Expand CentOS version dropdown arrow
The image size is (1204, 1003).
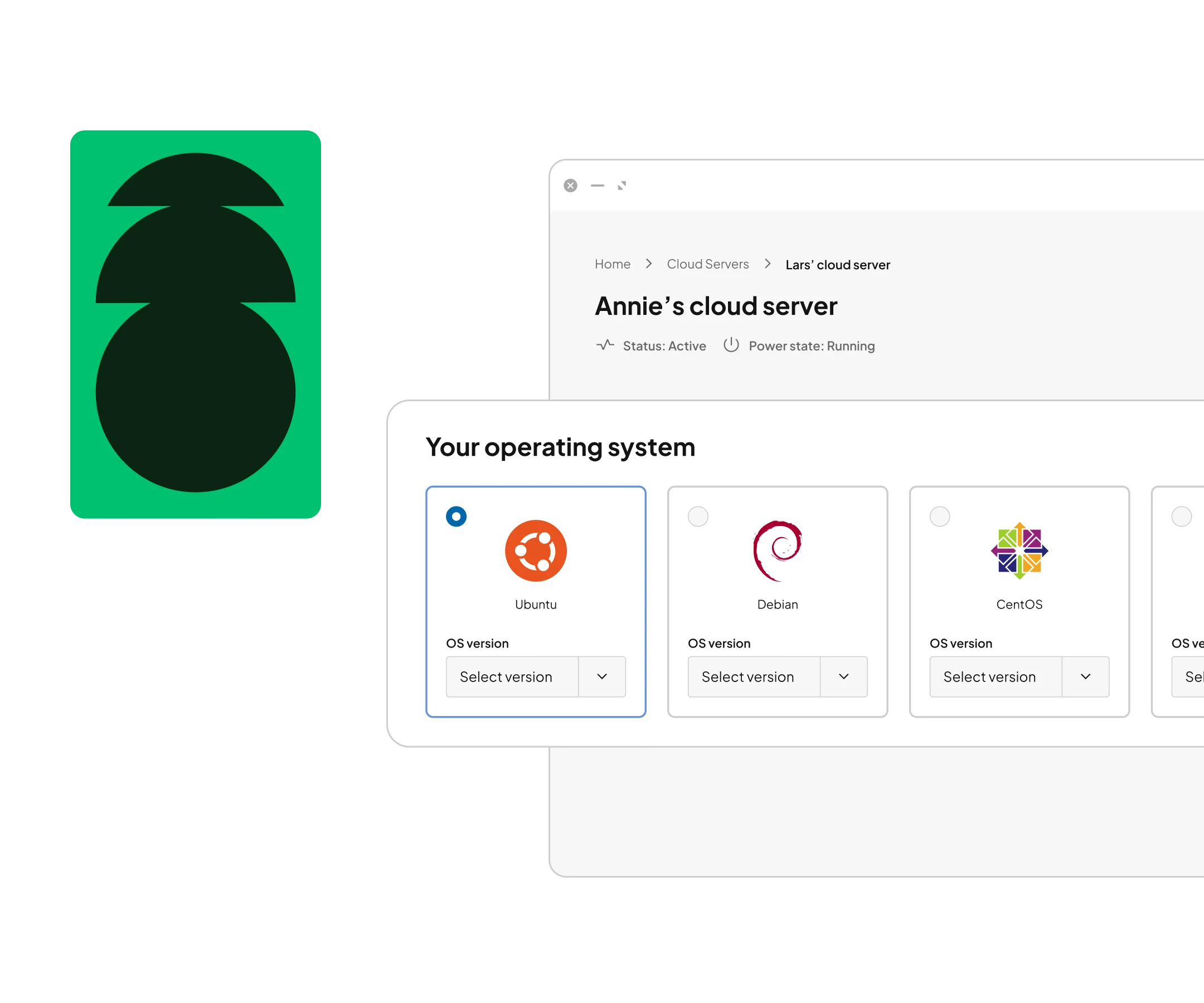1085,676
